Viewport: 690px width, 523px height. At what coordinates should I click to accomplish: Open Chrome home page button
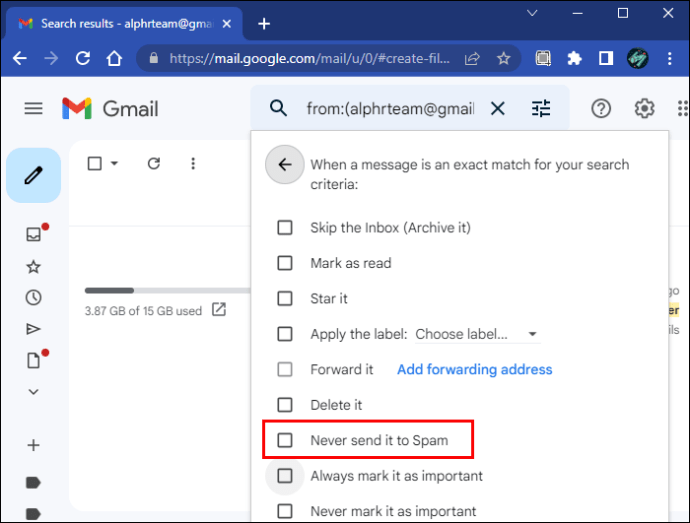(114, 58)
